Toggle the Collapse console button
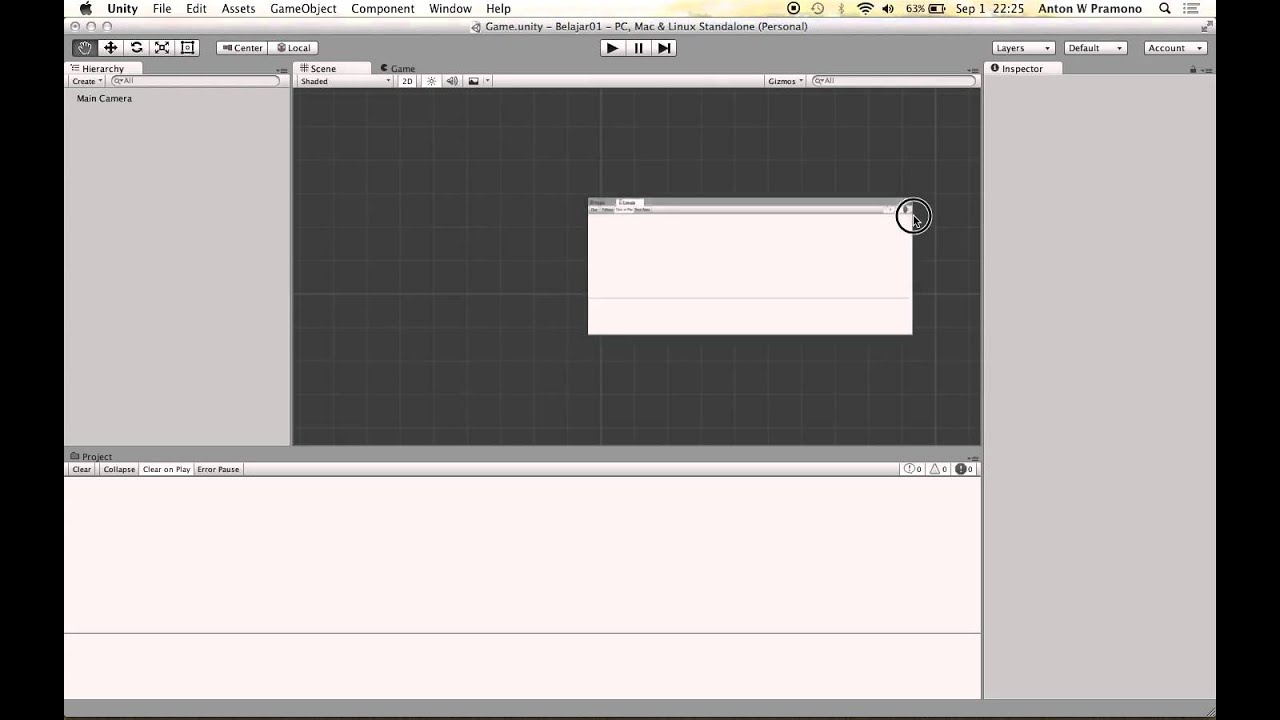1280x720 pixels. (x=119, y=469)
